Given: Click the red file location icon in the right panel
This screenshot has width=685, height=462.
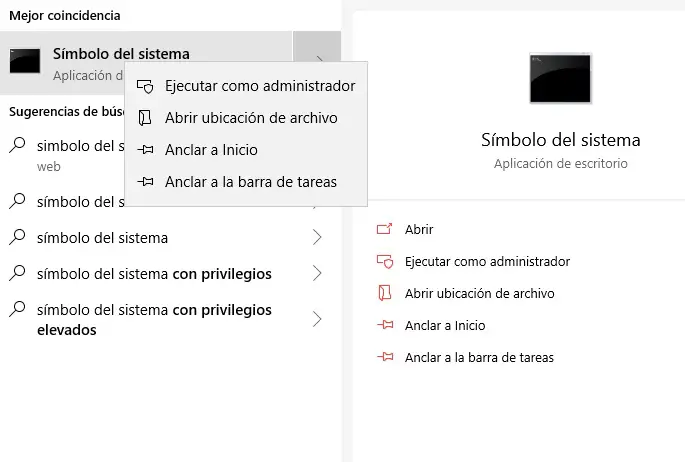Looking at the screenshot, I should pos(384,293).
